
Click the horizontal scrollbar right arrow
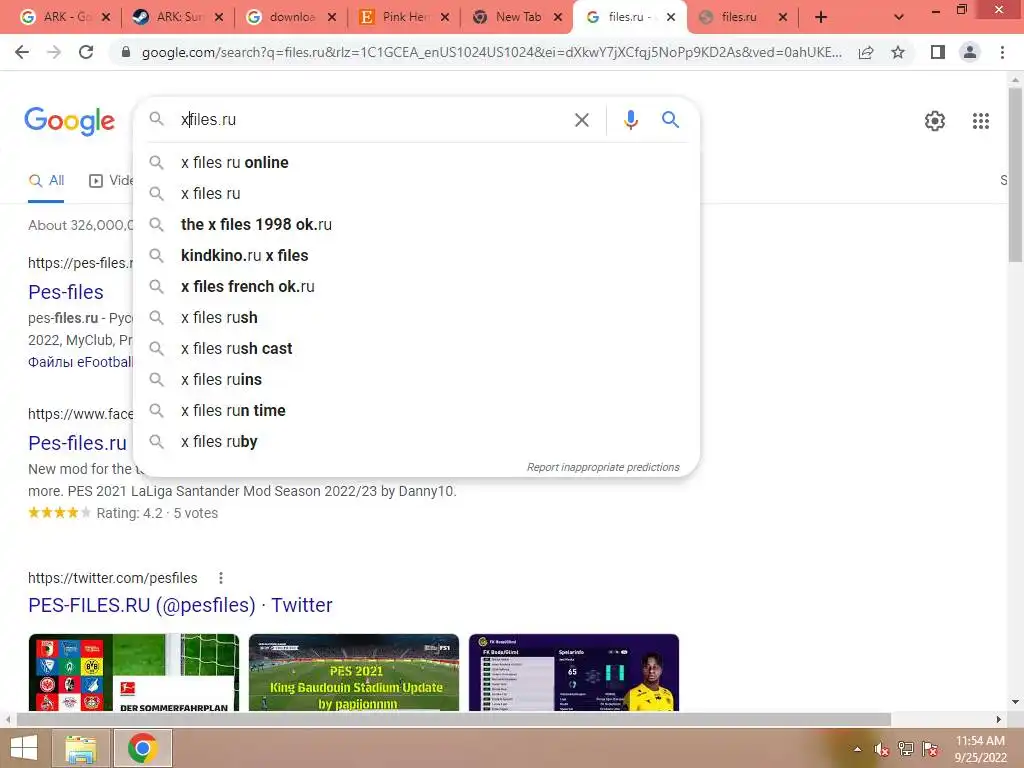click(999, 719)
